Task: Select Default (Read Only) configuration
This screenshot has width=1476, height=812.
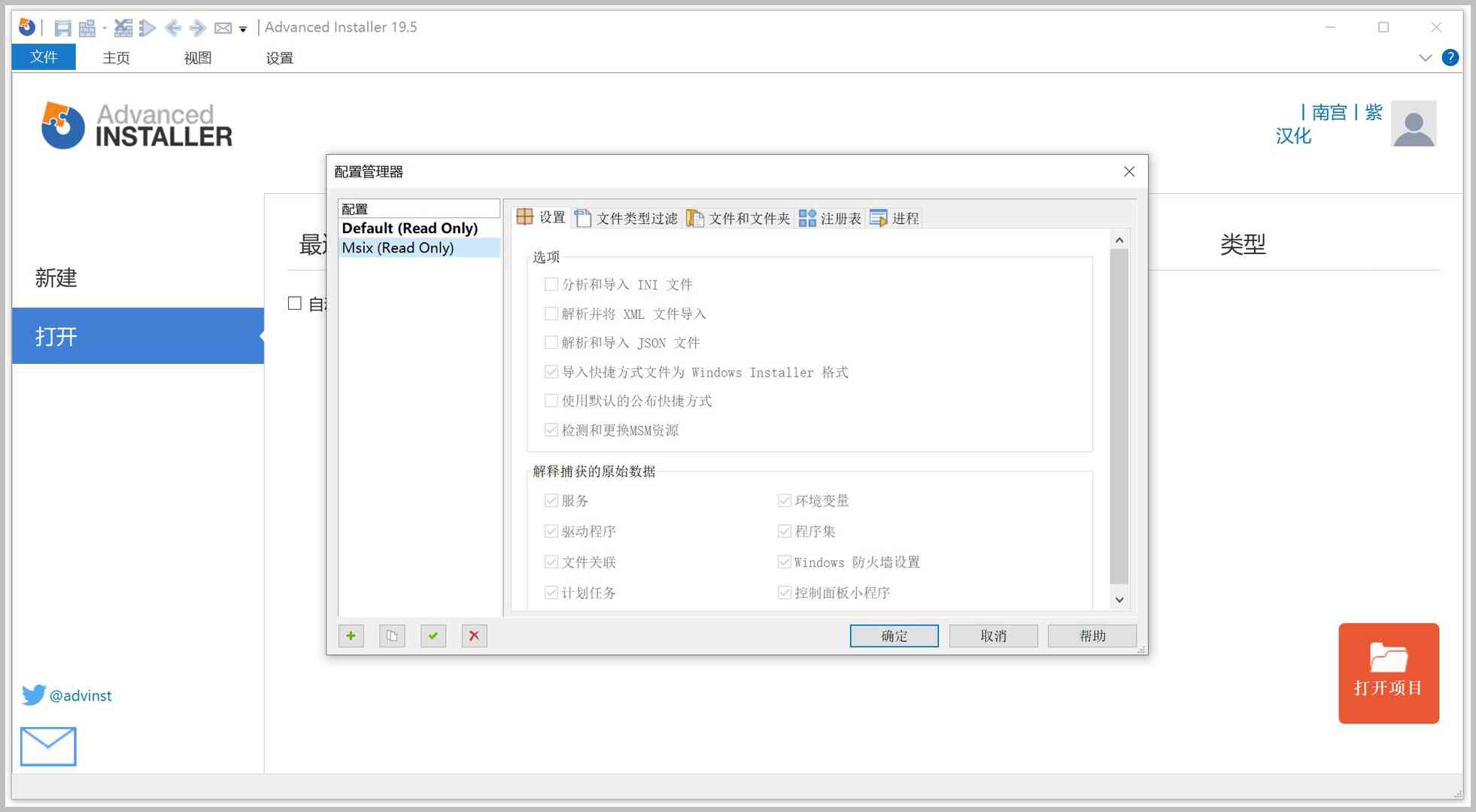Action: (419, 229)
